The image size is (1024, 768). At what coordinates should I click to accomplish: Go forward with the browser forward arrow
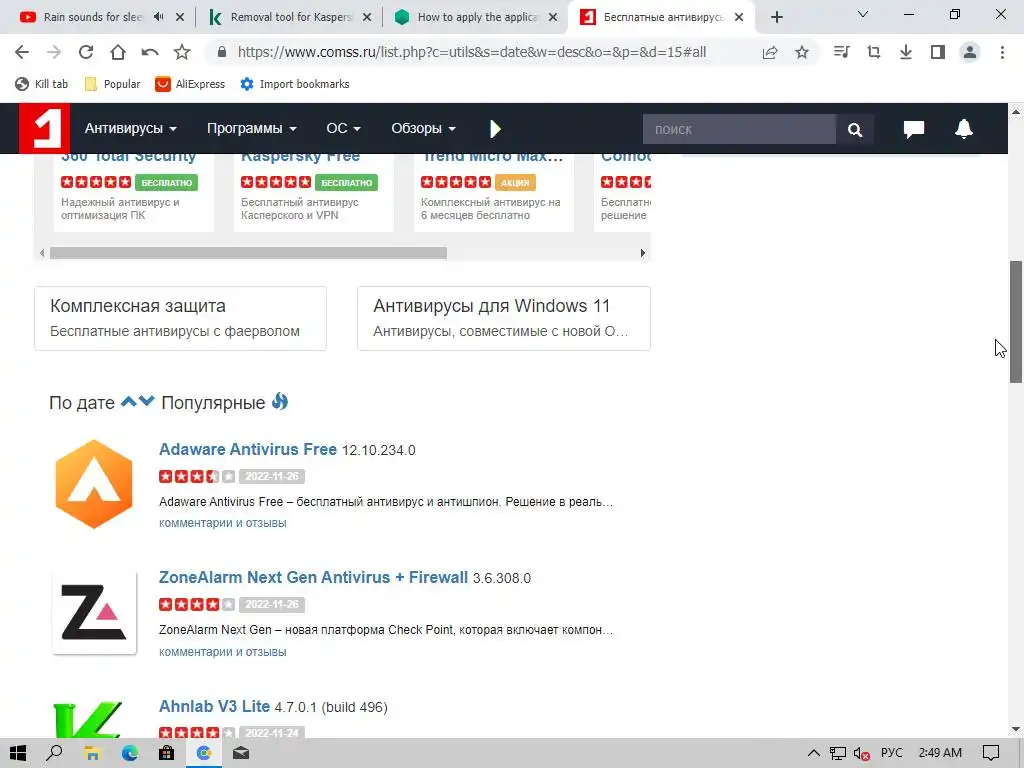tap(54, 52)
